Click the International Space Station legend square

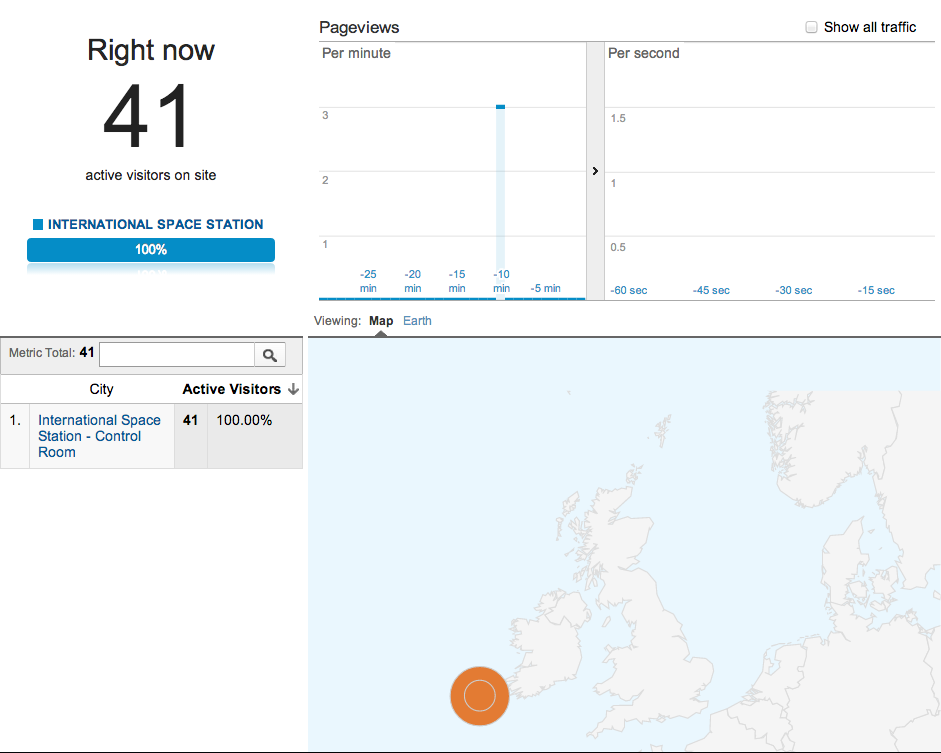pyautogui.click(x=38, y=224)
